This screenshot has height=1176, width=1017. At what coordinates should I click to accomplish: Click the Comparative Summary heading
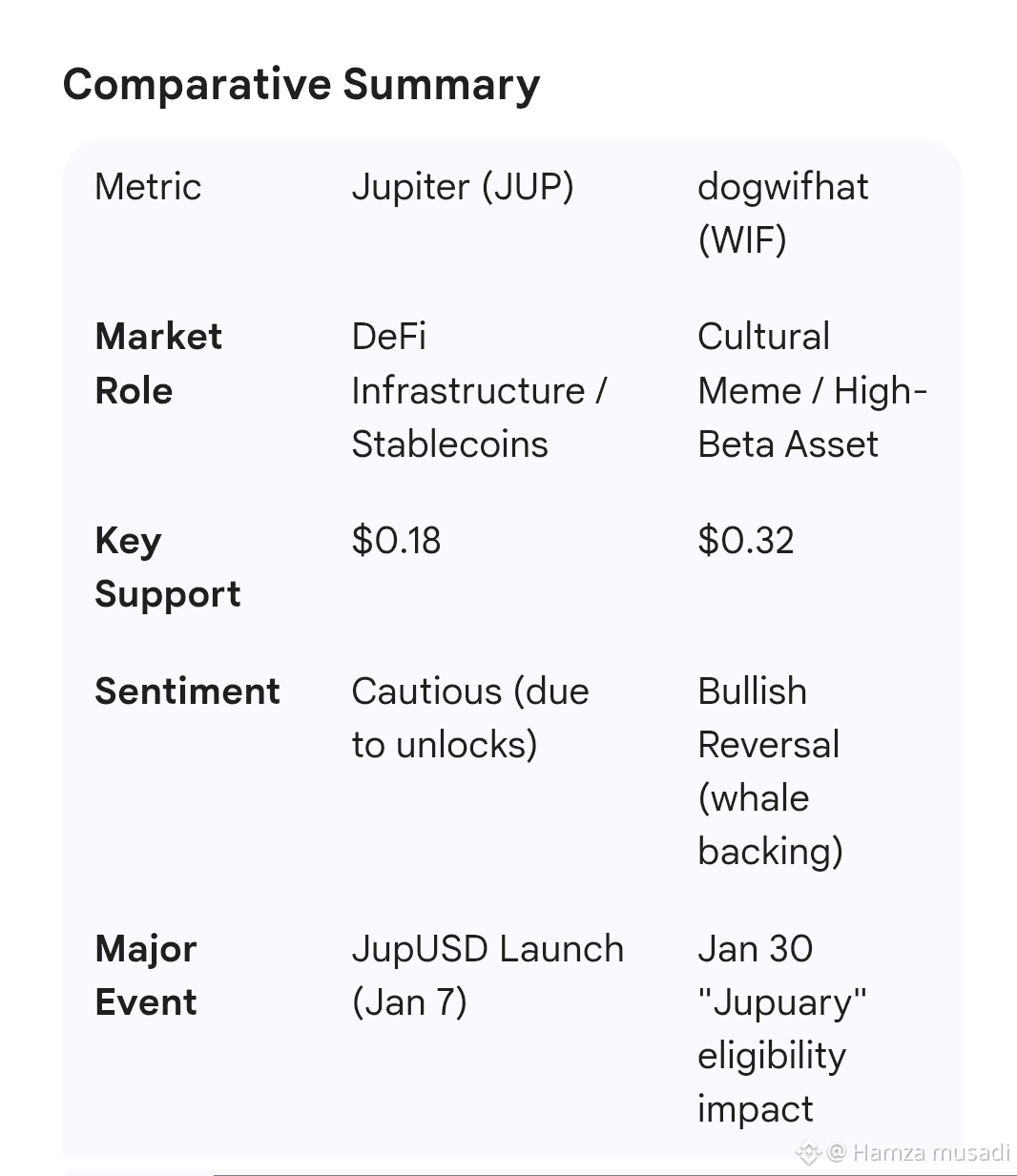click(301, 84)
